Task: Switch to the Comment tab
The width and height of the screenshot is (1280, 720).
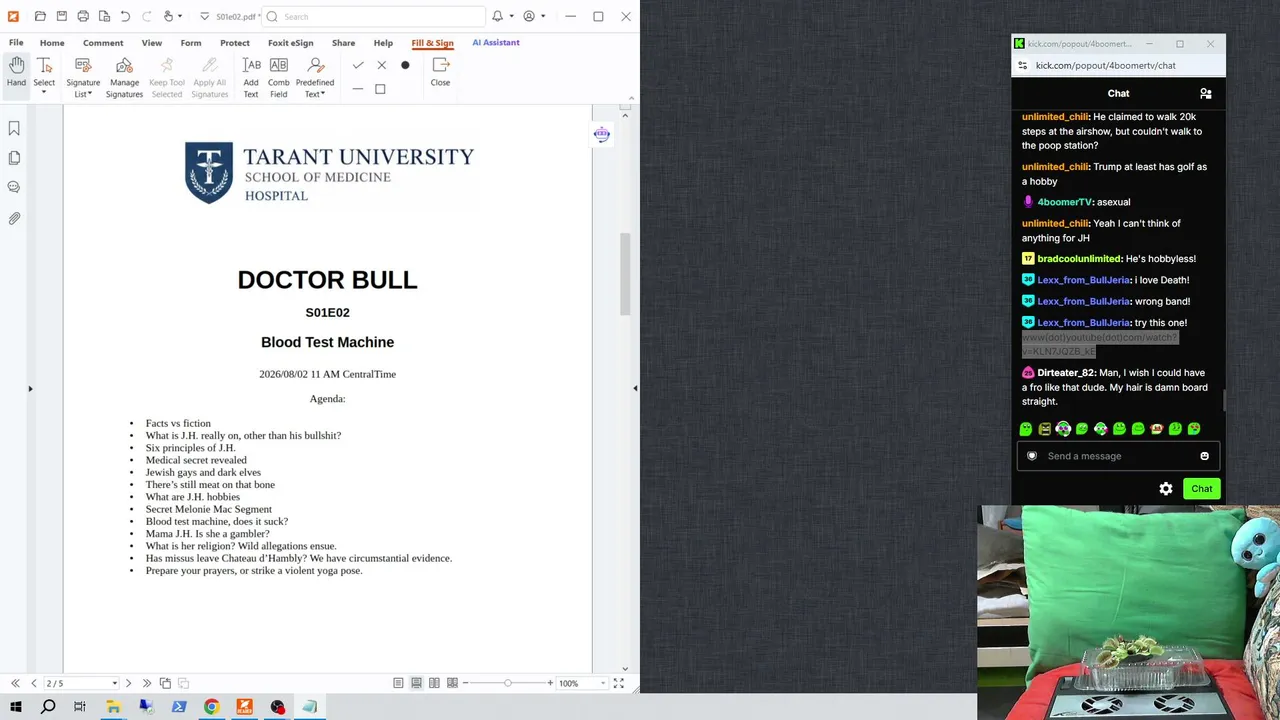Action: [x=103, y=43]
